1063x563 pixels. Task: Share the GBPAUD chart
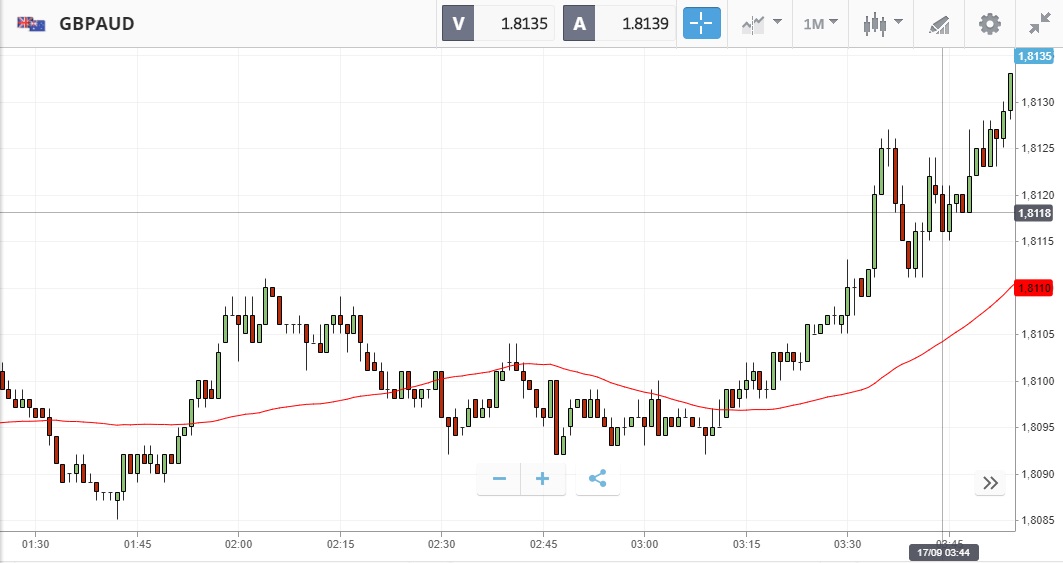coord(598,479)
